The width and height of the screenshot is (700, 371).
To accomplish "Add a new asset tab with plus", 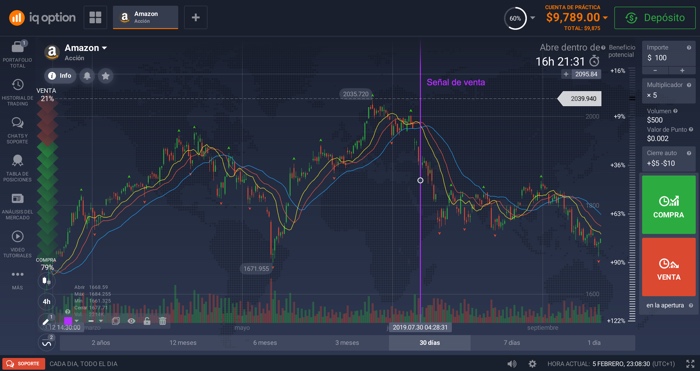I will (196, 18).
